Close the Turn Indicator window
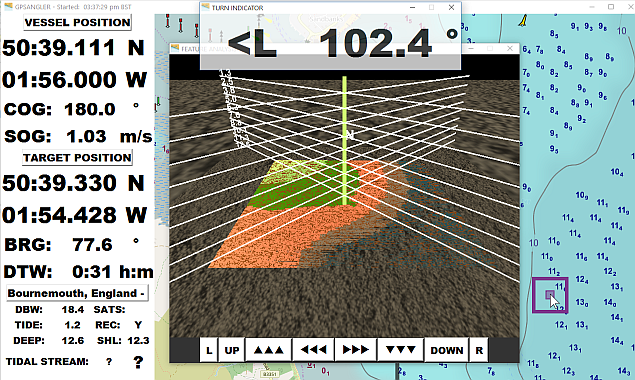Image resolution: width=635 pixels, height=380 pixels. pos(451,7)
